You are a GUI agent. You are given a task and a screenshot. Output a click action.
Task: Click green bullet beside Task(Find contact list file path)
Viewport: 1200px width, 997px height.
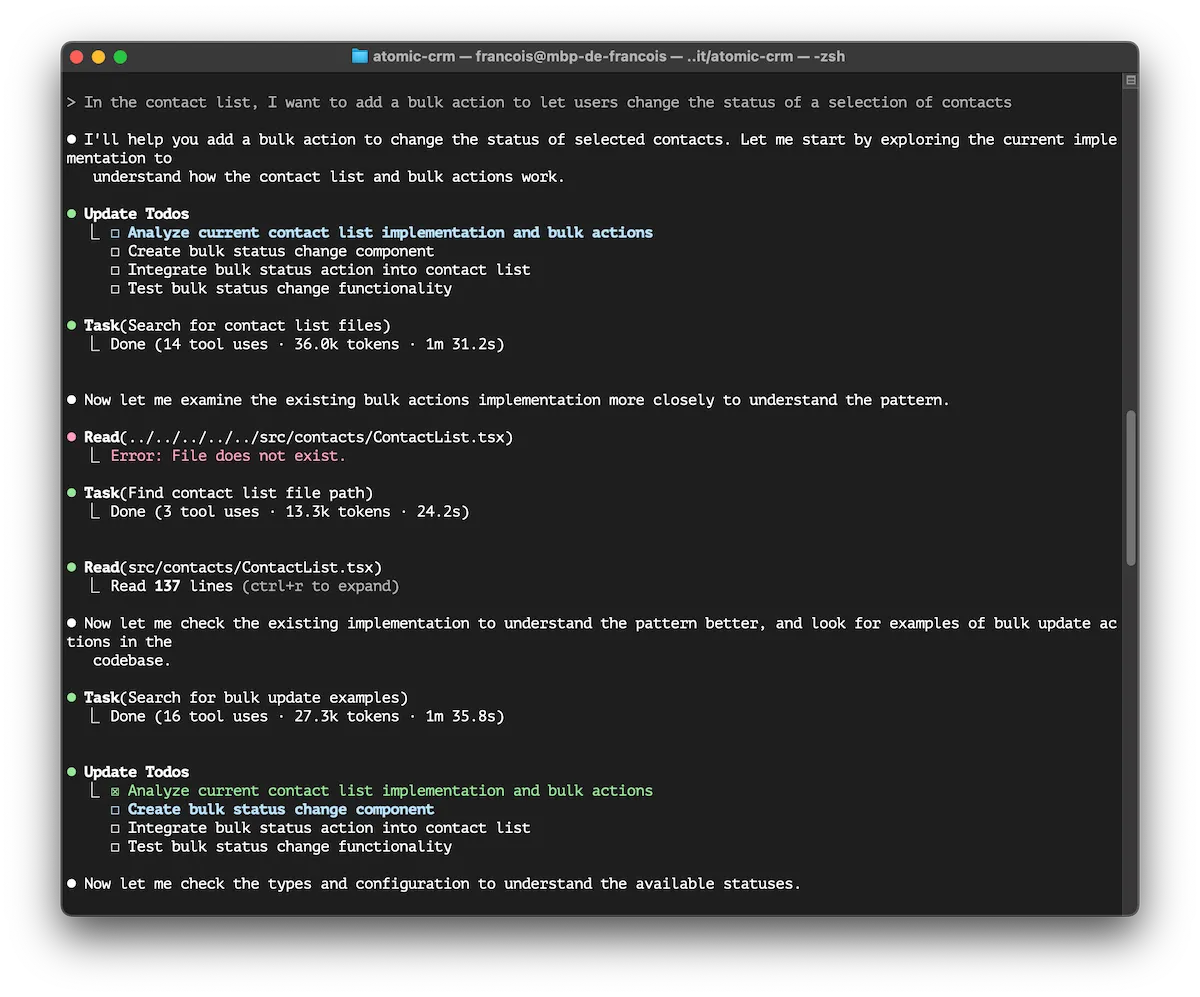tap(72, 493)
